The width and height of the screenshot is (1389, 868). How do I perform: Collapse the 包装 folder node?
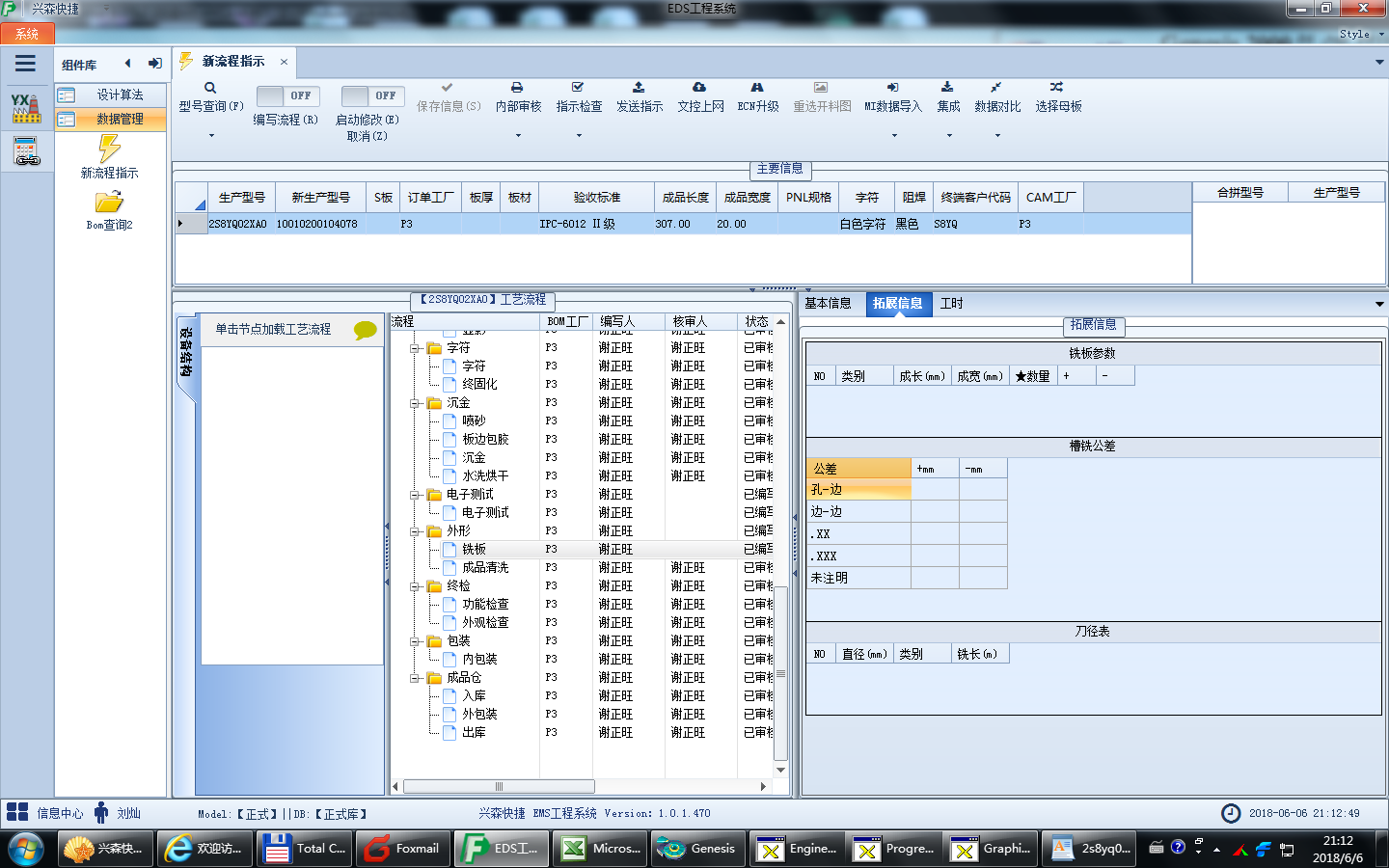(x=415, y=641)
